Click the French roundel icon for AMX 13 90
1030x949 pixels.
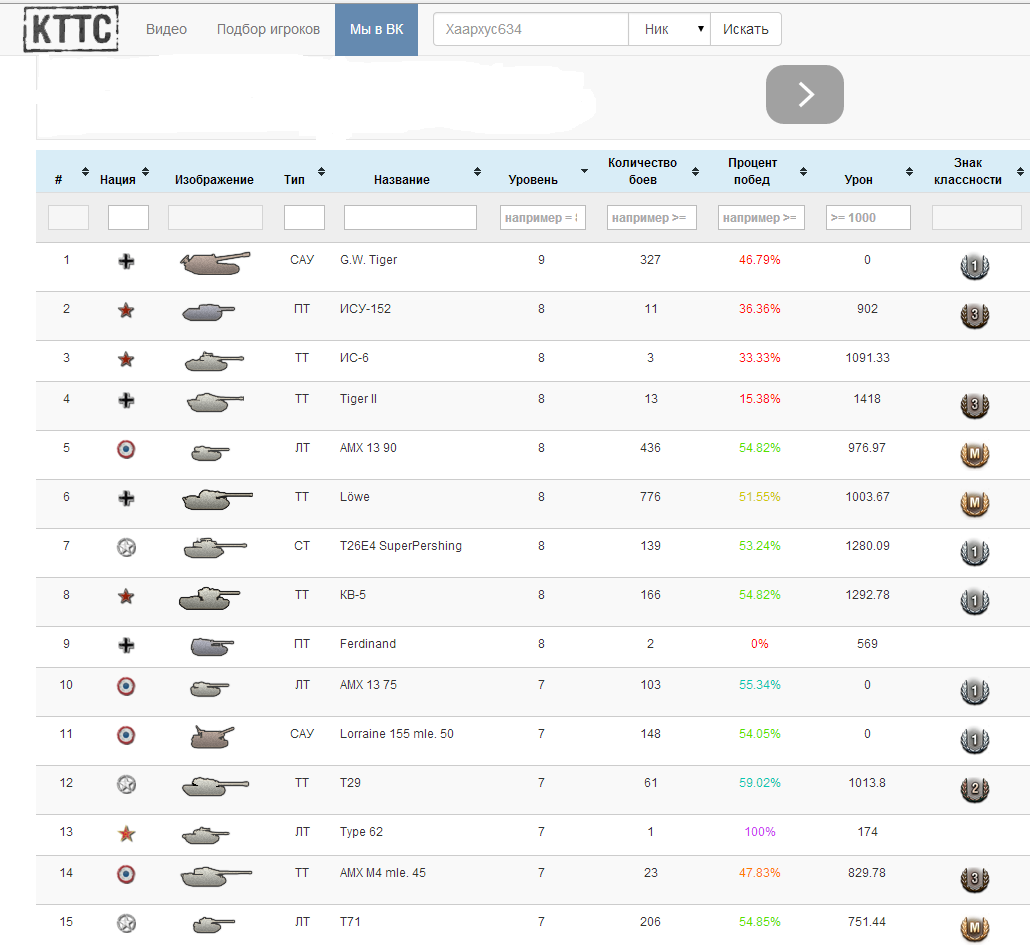126,449
